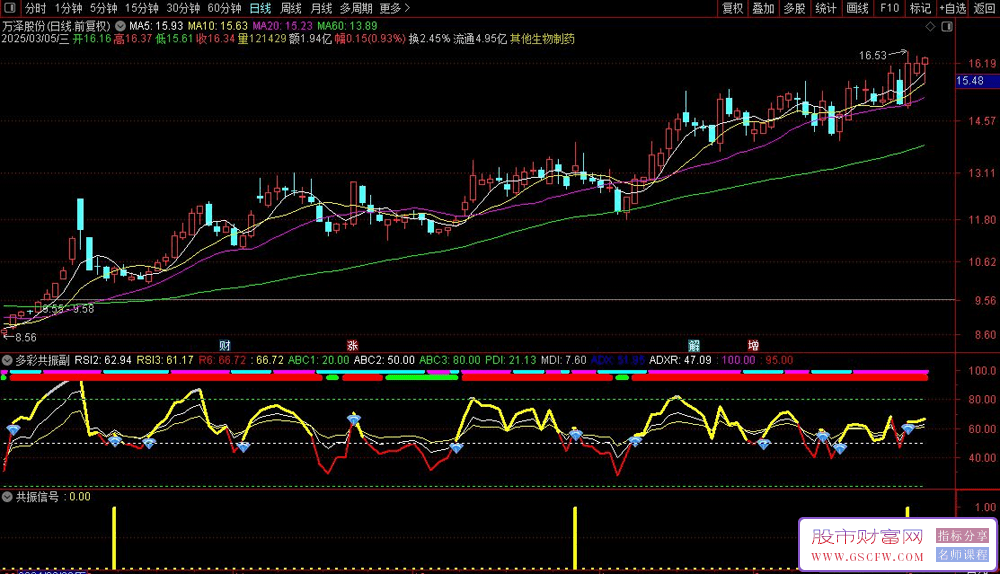The image size is (1000, 574).
Task: Add stock to watchlist with +自选
Action: tap(952, 8)
